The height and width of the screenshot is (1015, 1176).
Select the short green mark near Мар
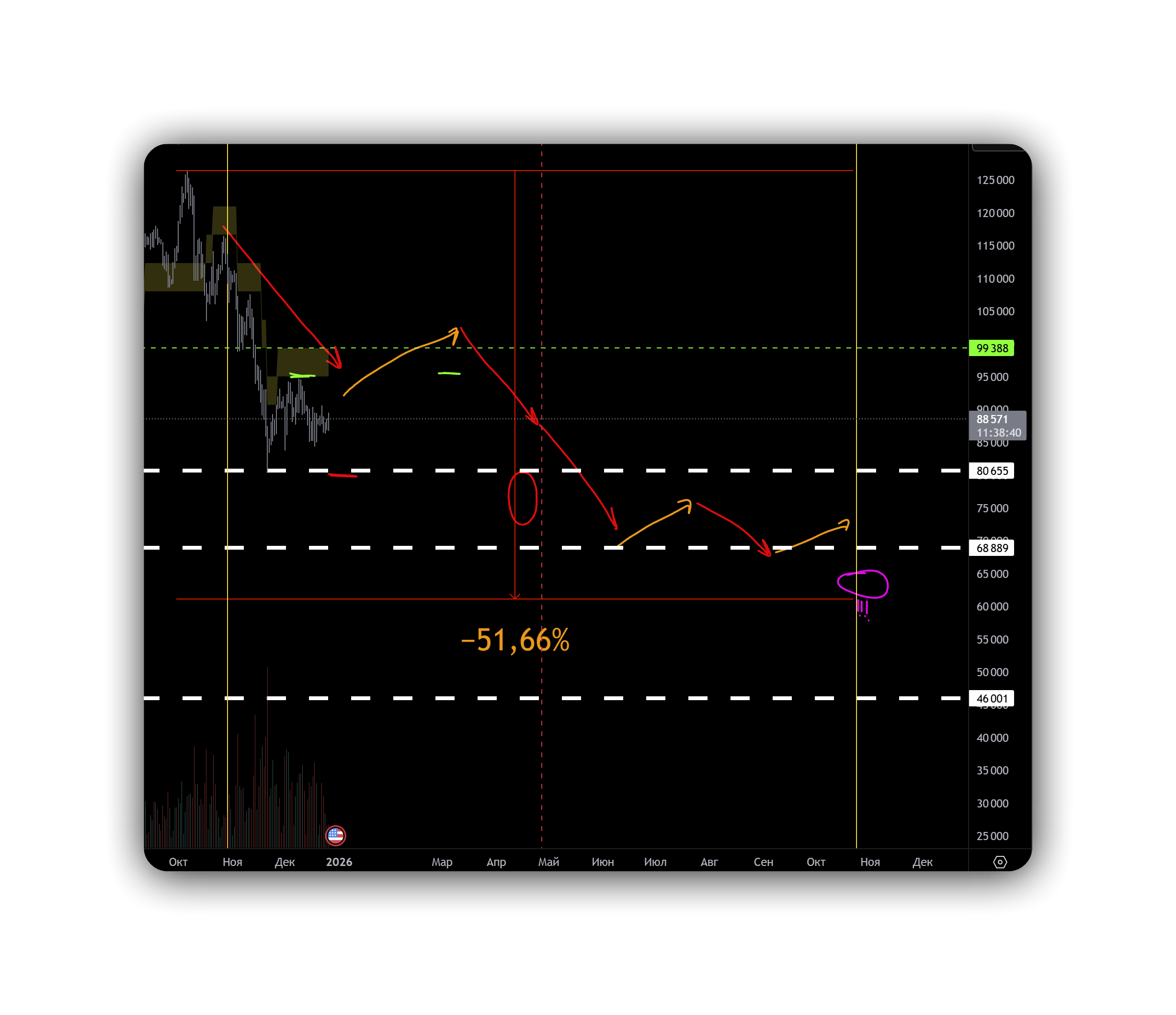(x=449, y=373)
